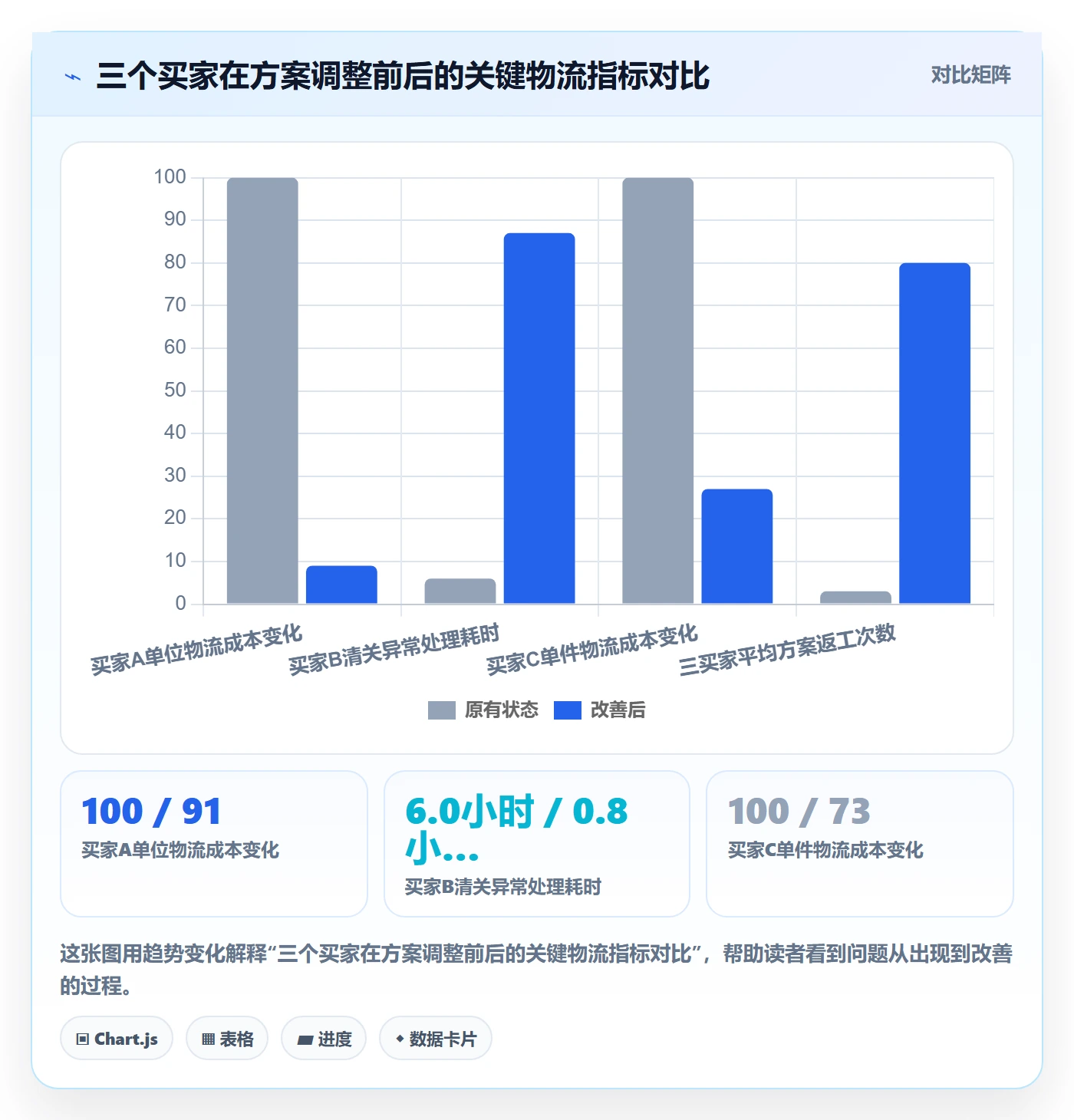This screenshot has height=1120, width=1074.
Task: Click the blue 改善后 bar for 买家B清关异常处理耗时
Action: [539, 418]
